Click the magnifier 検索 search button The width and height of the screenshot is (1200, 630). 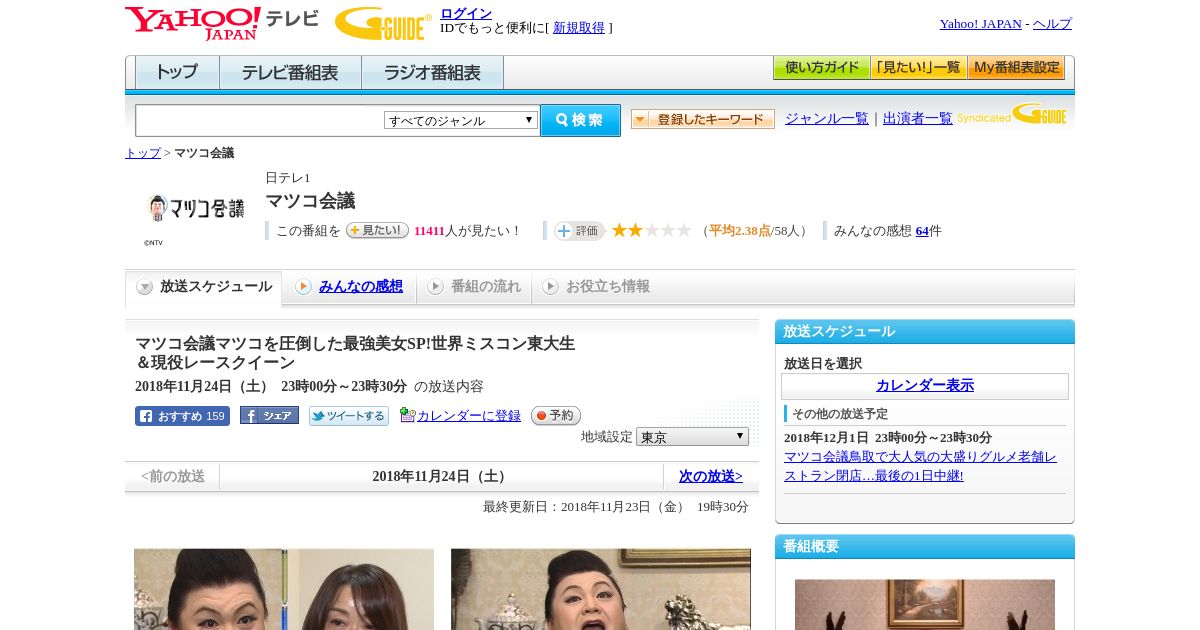[x=580, y=120]
